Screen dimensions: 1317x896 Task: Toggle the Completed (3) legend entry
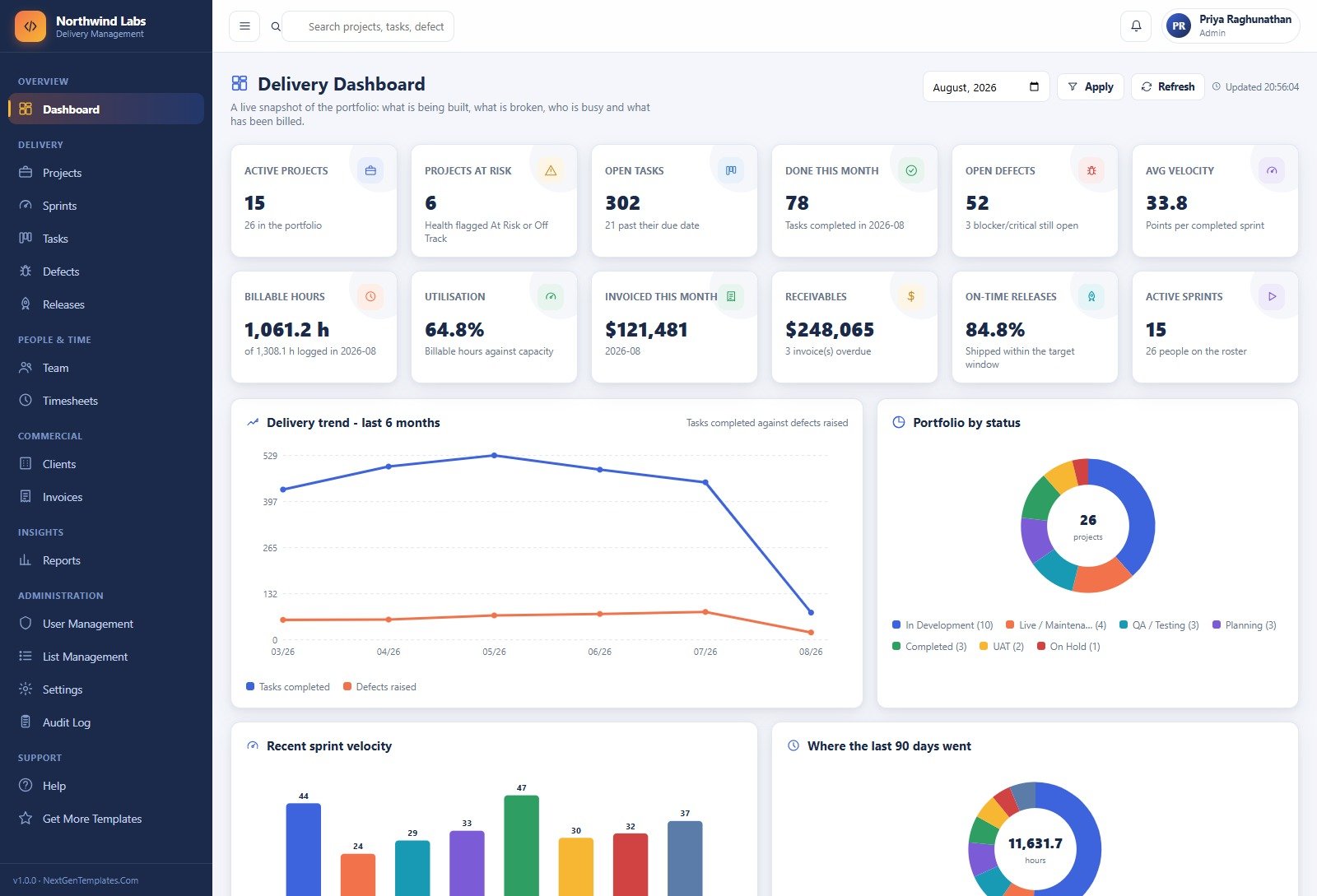[x=929, y=647]
